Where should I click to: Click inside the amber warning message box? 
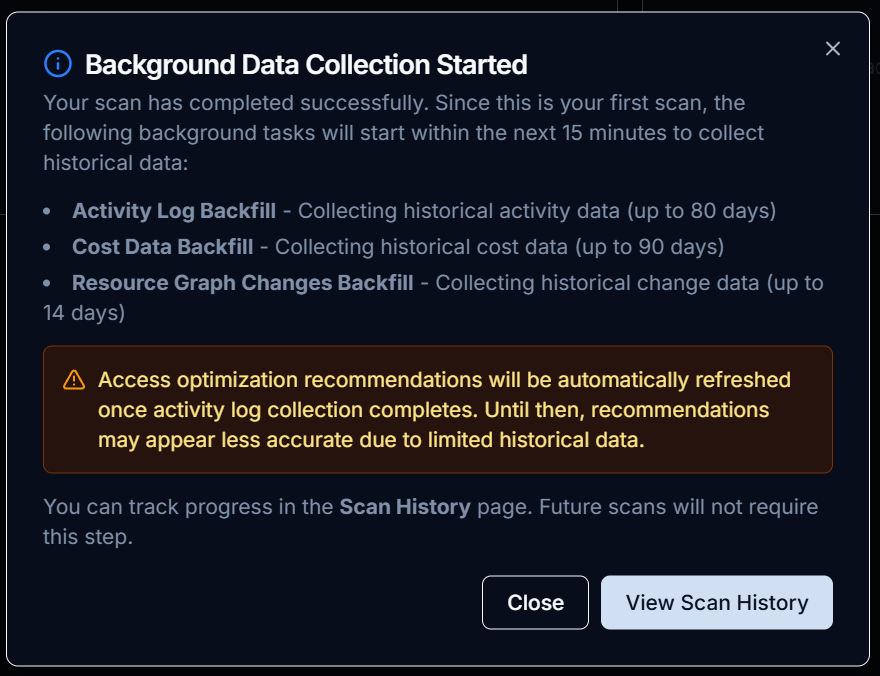click(x=440, y=409)
